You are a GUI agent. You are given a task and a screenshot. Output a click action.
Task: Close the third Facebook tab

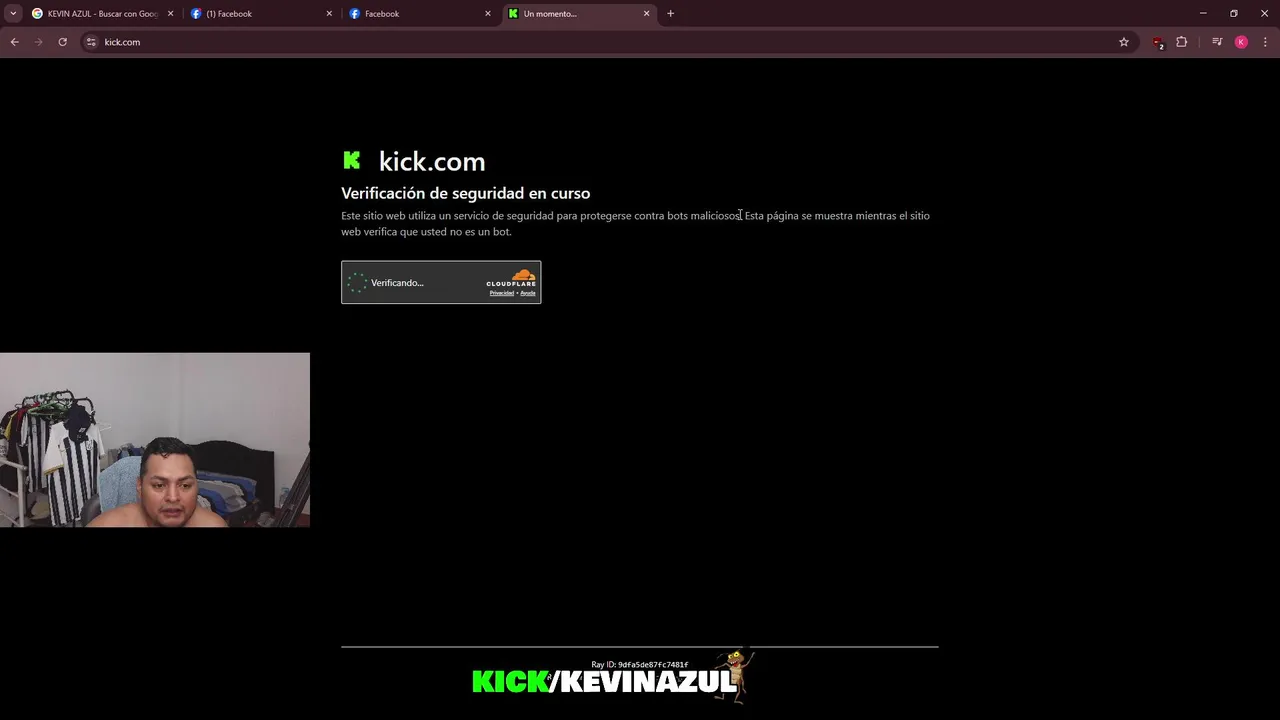tap(488, 14)
